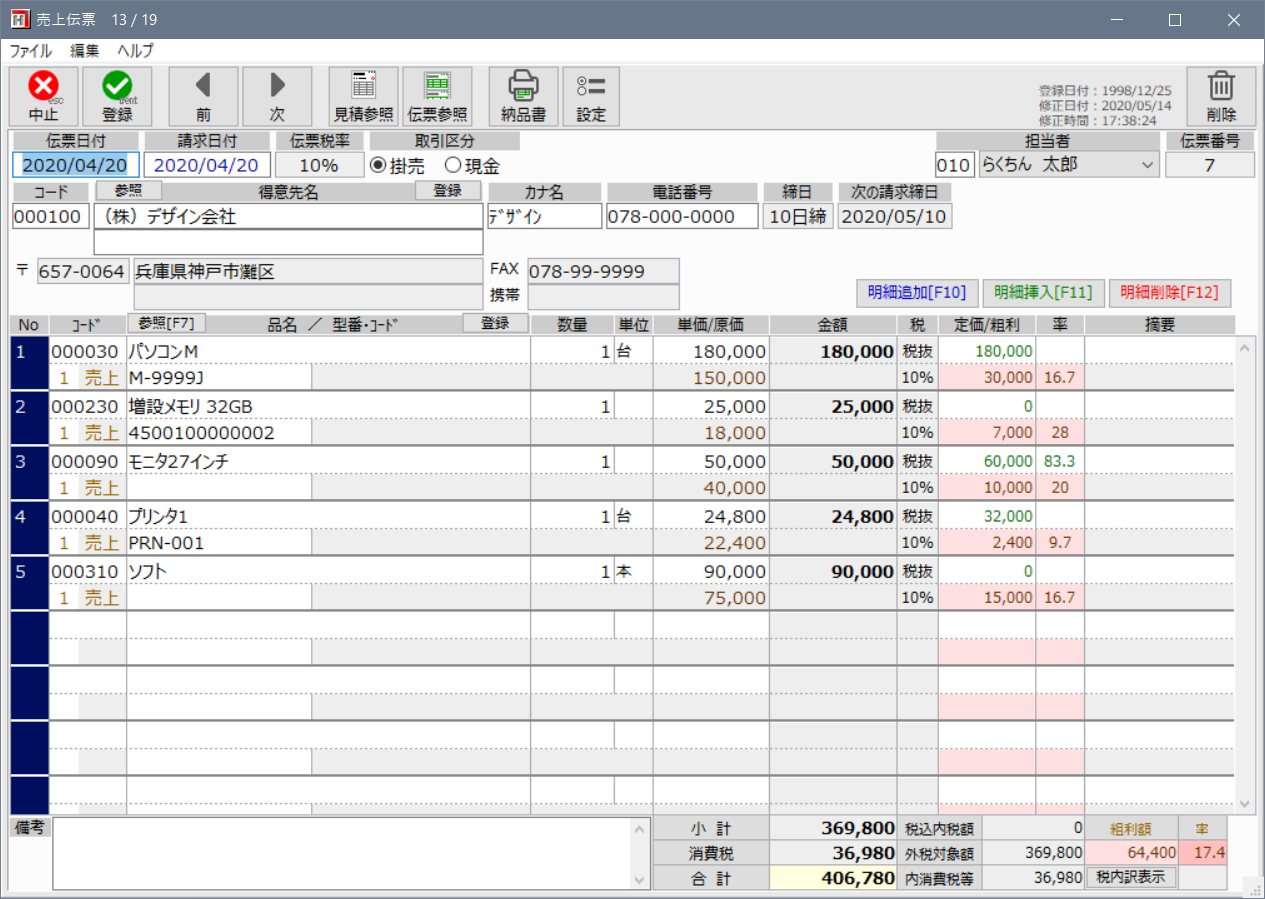Click product name プリンタ1
This screenshot has height=899, width=1265.
click(x=158, y=516)
